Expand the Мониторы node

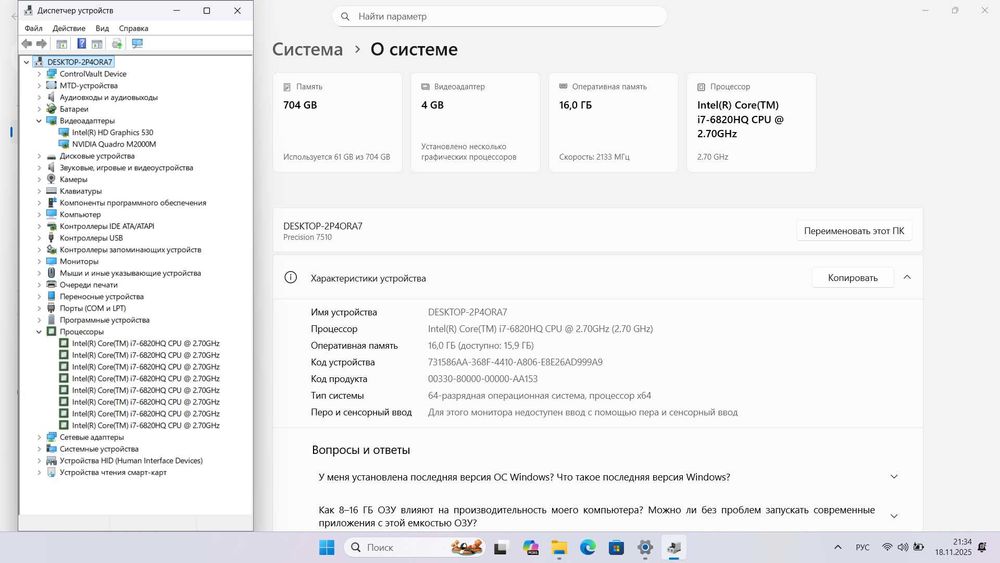tap(39, 261)
